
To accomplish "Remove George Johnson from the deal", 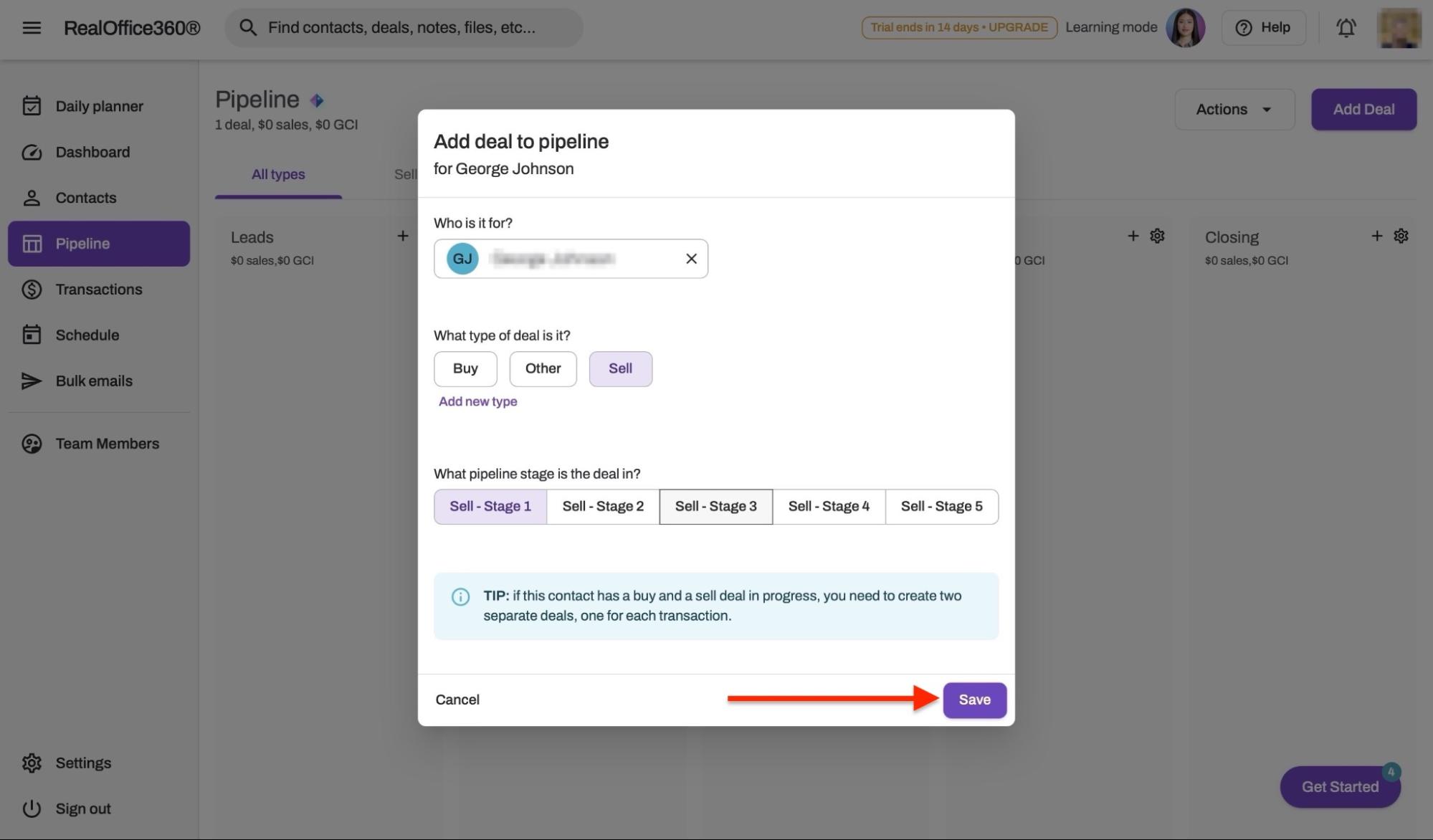I will (x=690, y=258).
